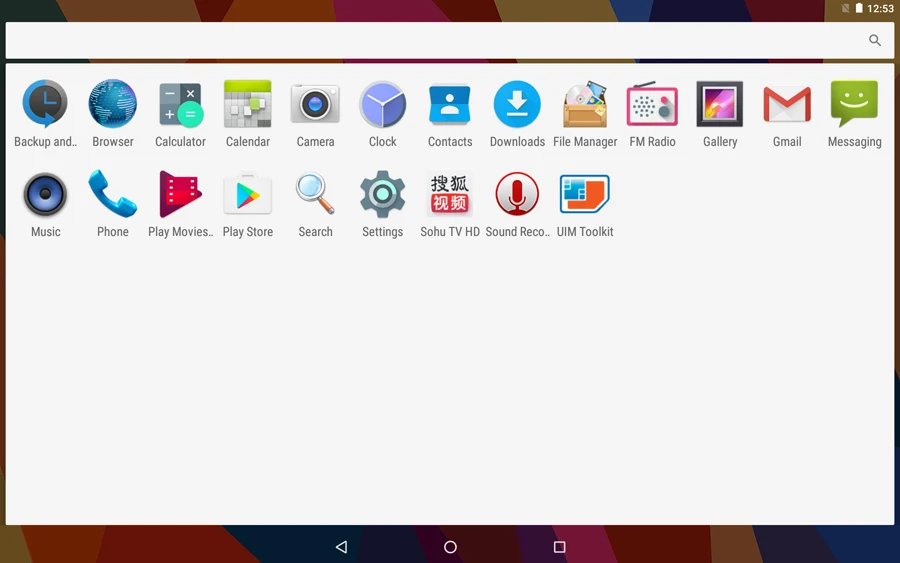The height and width of the screenshot is (563, 900).
Task: Focus the app search input field
Action: pyautogui.click(x=450, y=40)
